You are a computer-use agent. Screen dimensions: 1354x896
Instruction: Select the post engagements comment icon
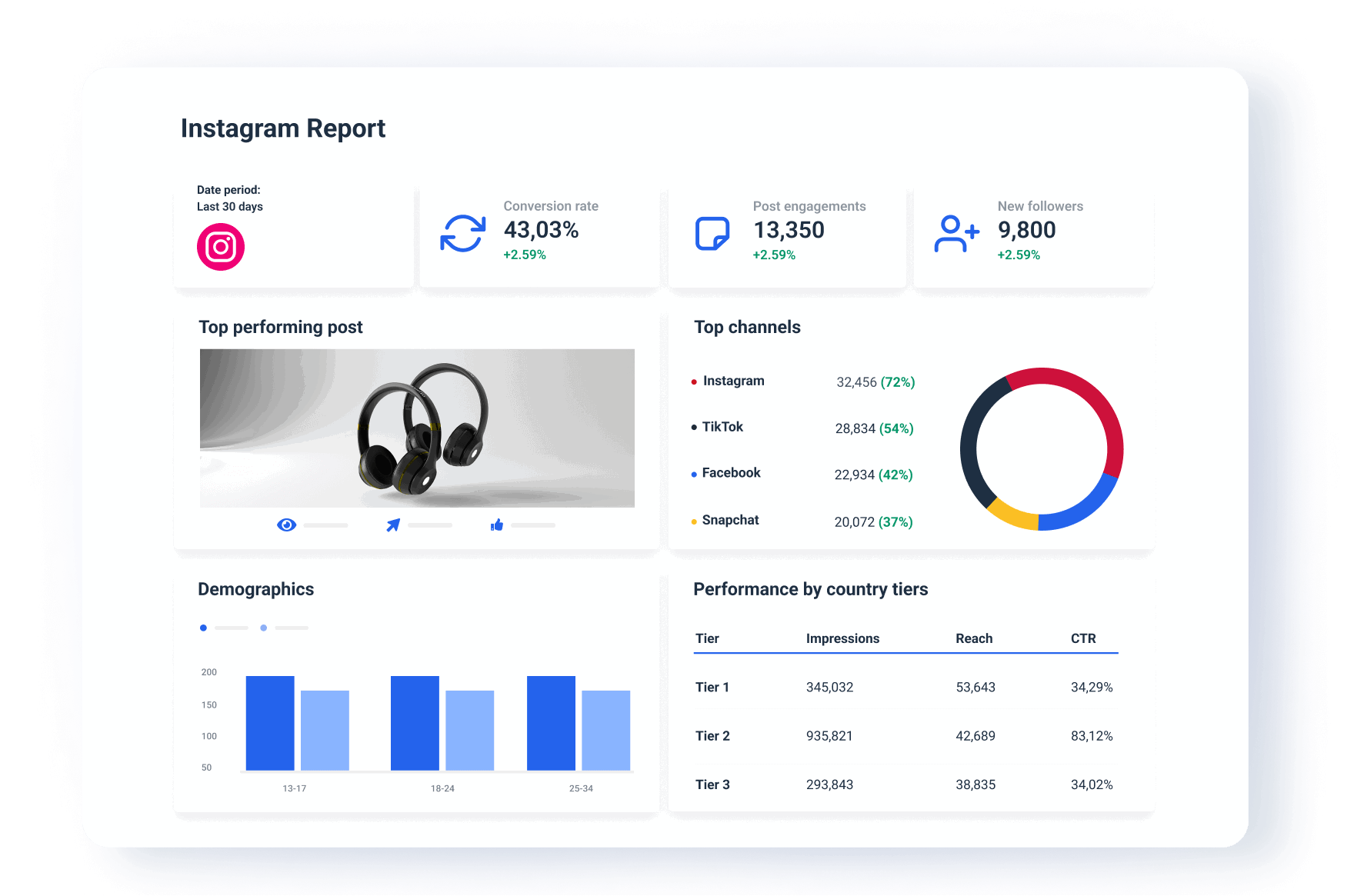click(712, 233)
